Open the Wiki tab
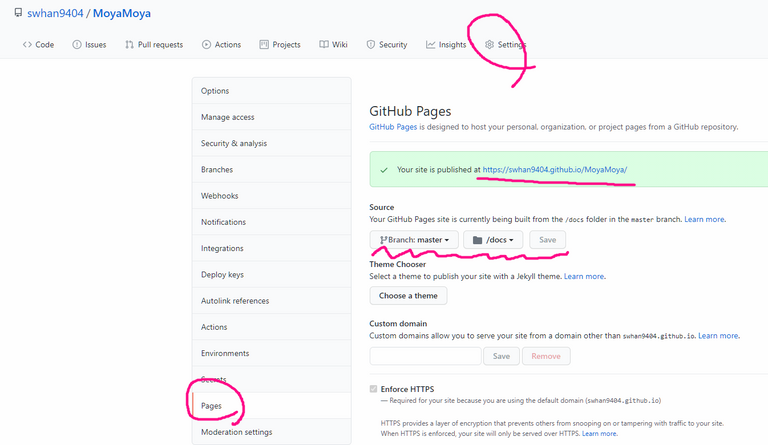The image size is (768, 445). point(333,45)
